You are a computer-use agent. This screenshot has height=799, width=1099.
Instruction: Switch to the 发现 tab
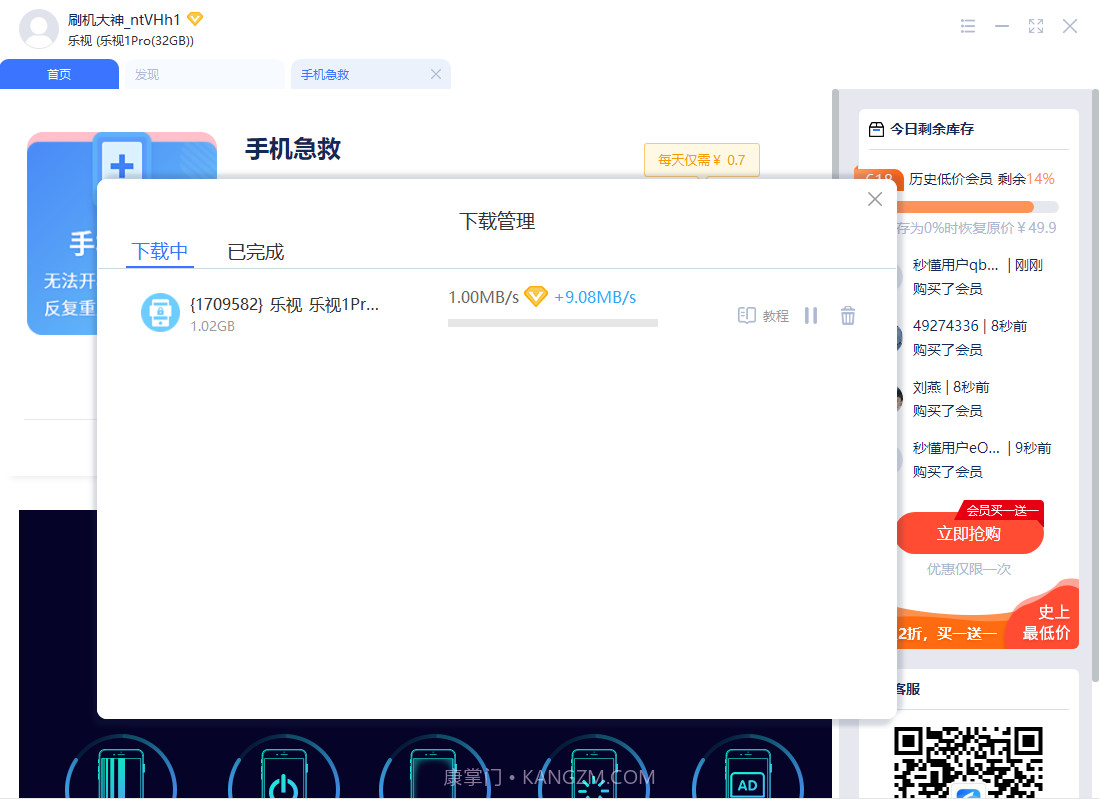pyautogui.click(x=146, y=74)
